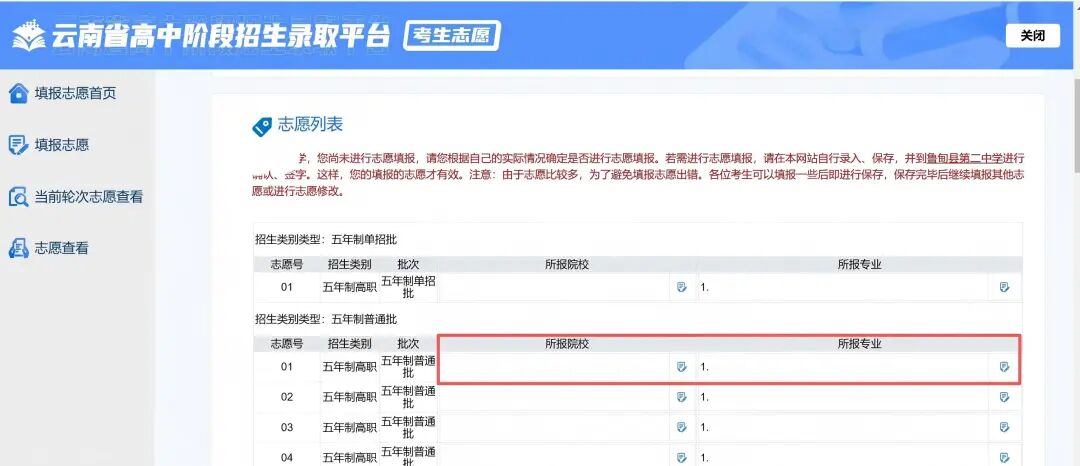Image resolution: width=1080 pixels, height=466 pixels.
Task: Click major picker icon in 普通批 row 02
Action: coord(1004,397)
